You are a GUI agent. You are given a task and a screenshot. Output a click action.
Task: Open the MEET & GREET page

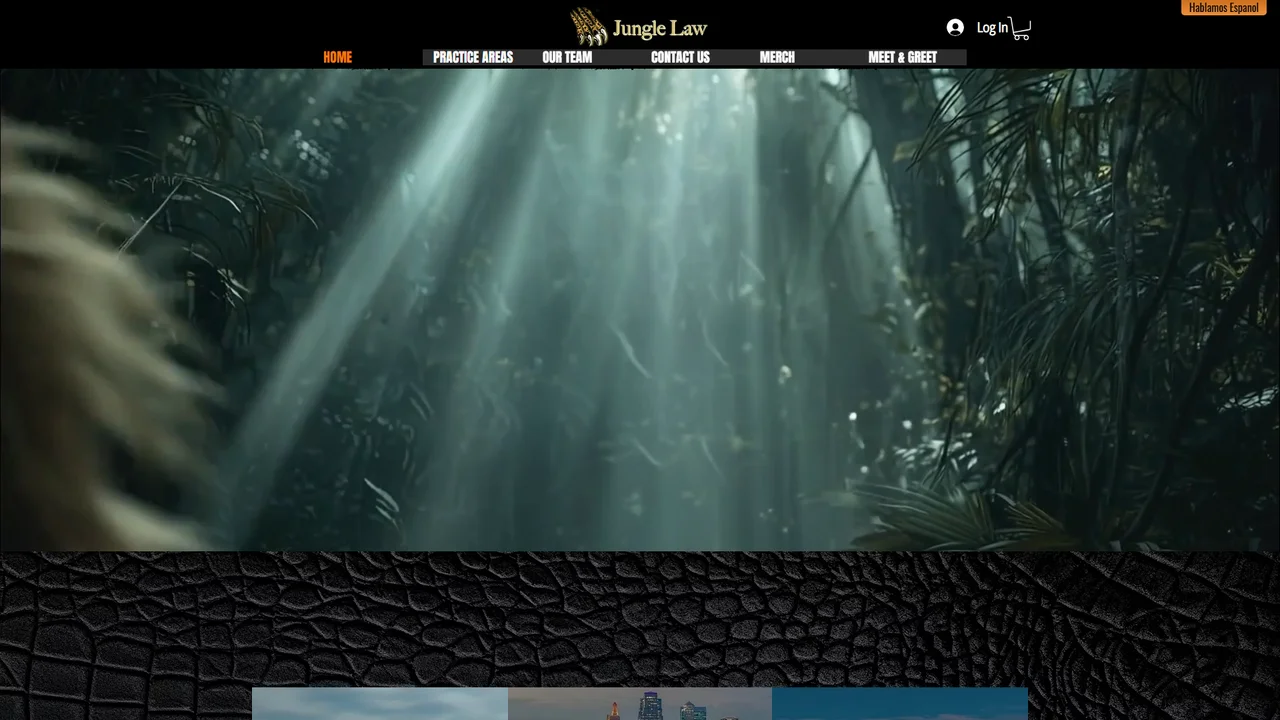[902, 57]
